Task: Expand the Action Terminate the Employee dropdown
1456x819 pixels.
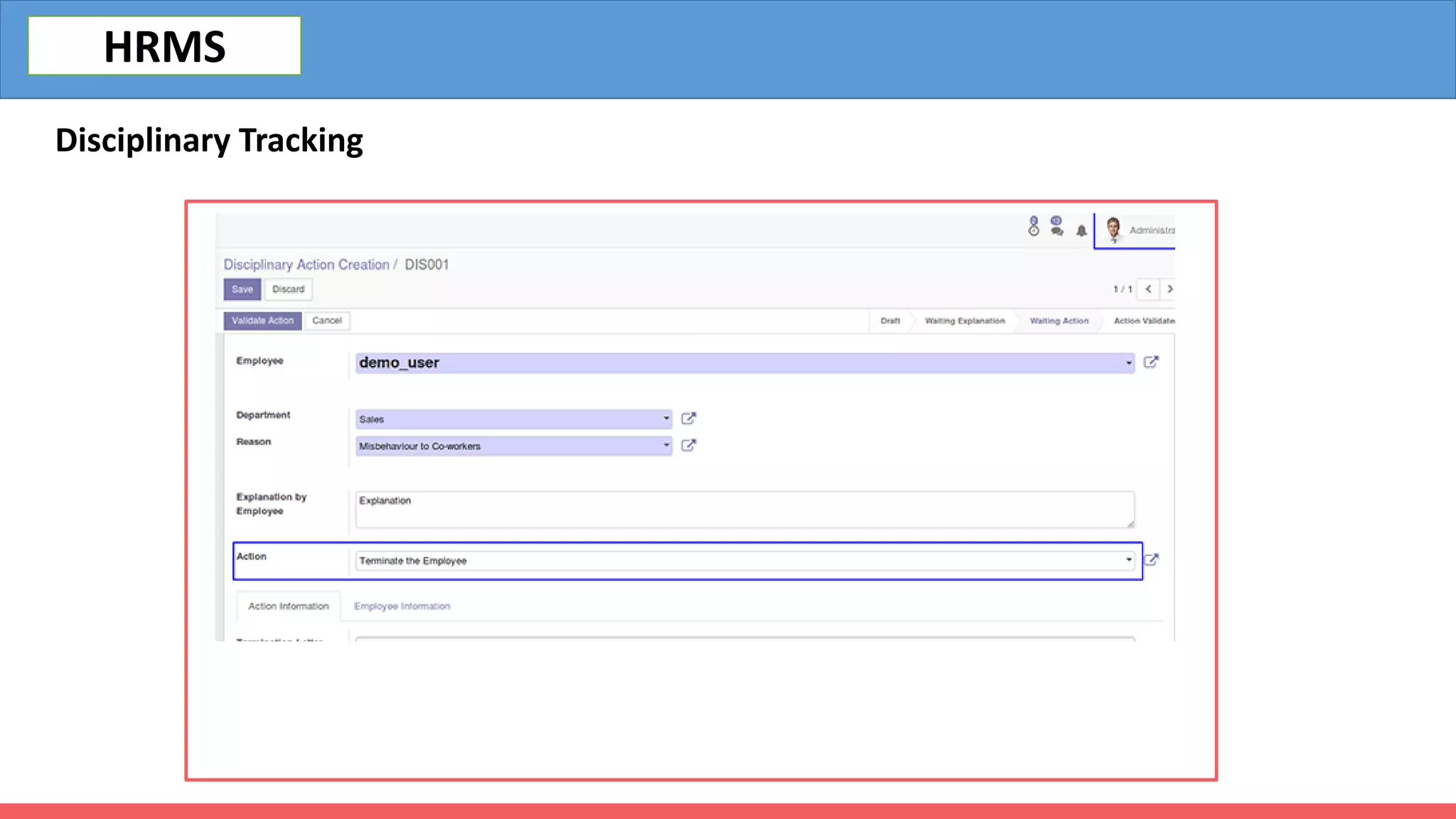Action: click(1128, 560)
